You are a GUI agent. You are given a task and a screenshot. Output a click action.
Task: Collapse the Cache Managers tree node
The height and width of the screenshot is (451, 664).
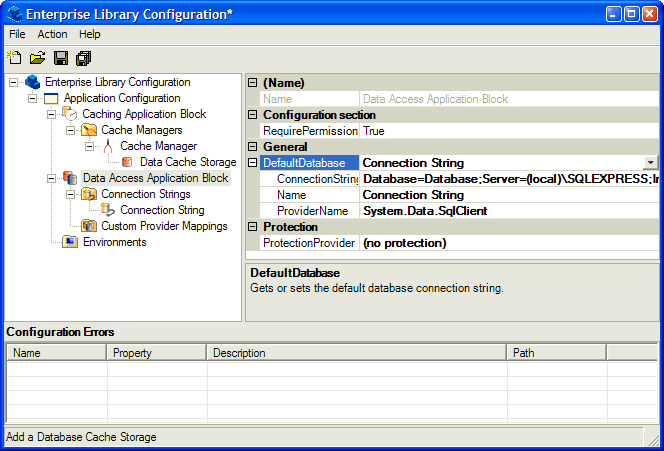(71, 130)
